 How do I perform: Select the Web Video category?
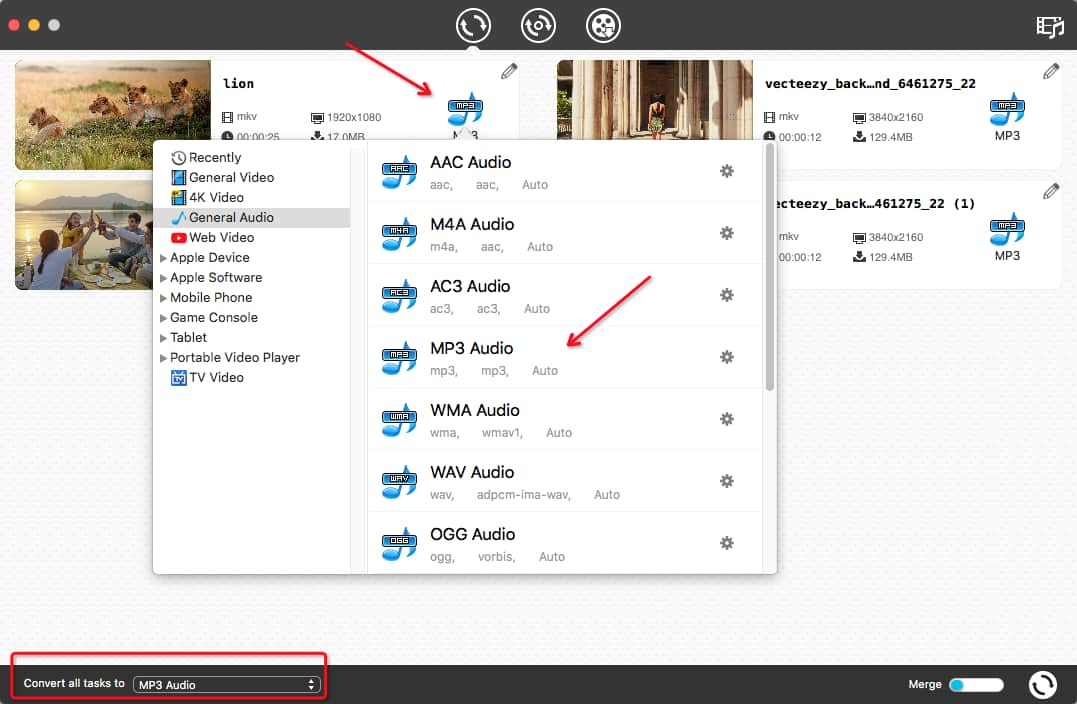[221, 237]
